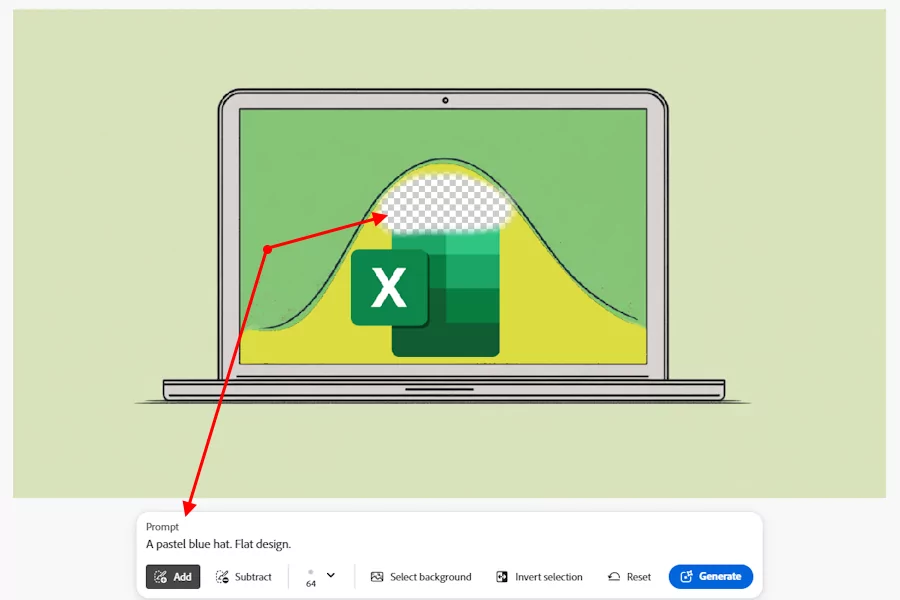Viewport: 900px width, 600px height.
Task: Click the Select background image icon
Action: tap(377, 577)
